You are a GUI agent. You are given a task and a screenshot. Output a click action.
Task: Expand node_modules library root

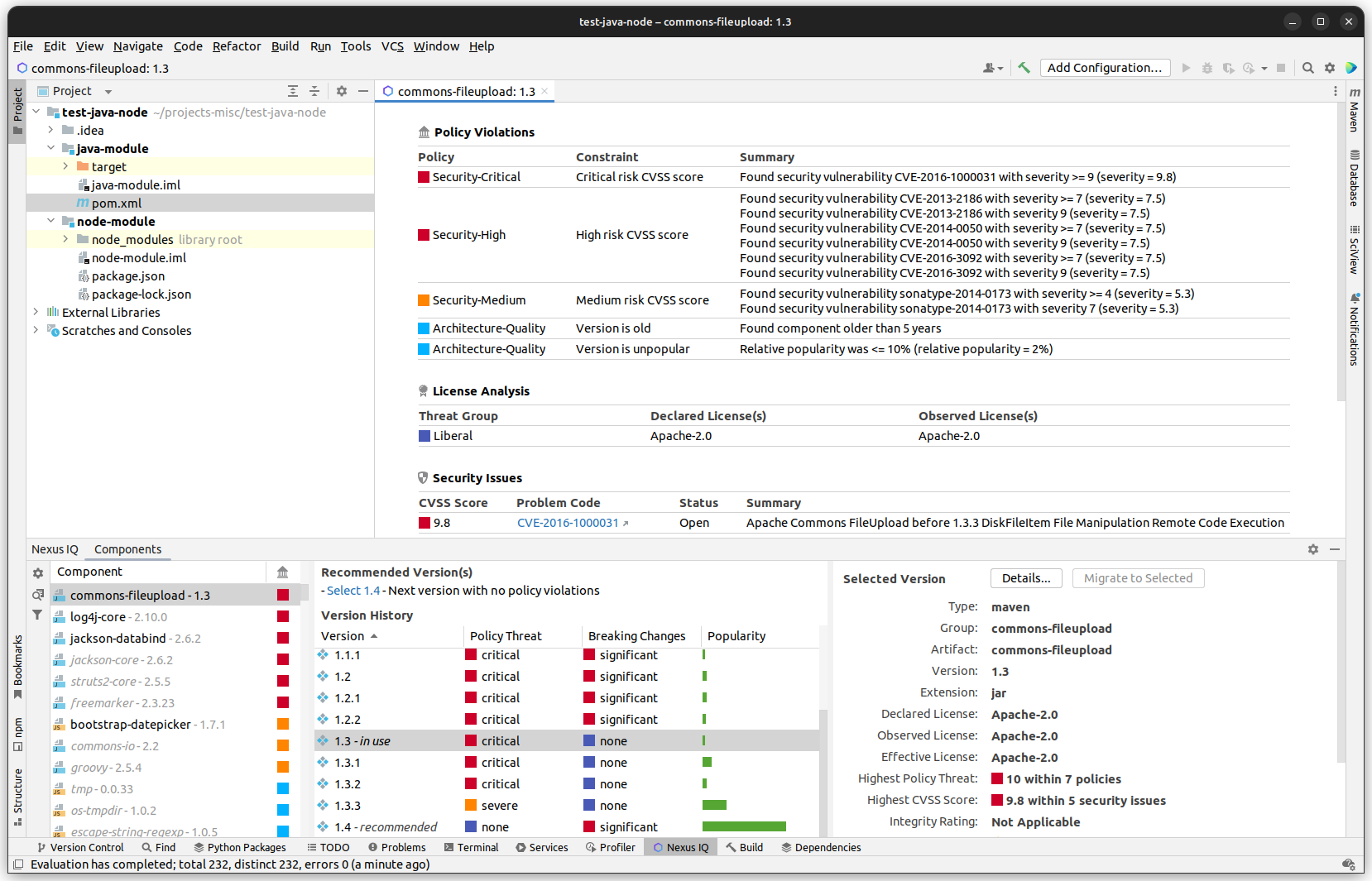click(66, 239)
